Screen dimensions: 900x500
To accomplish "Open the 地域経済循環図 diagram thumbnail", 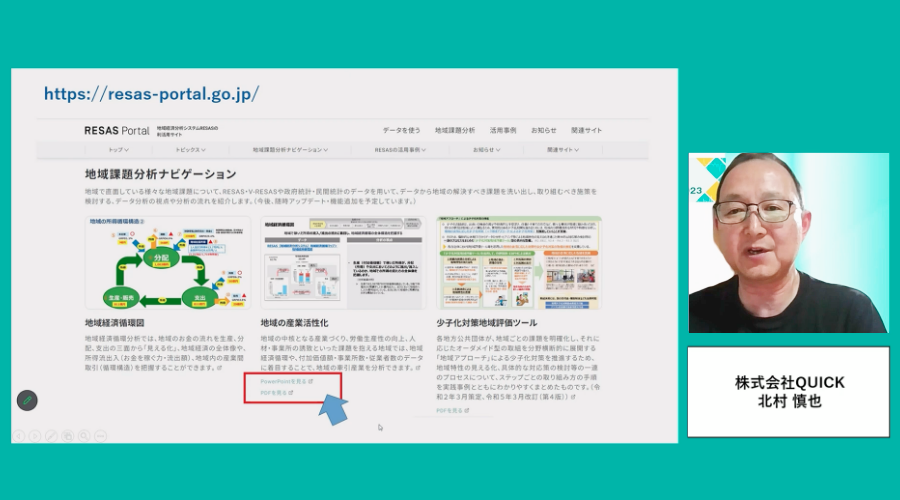I will coord(168,263).
